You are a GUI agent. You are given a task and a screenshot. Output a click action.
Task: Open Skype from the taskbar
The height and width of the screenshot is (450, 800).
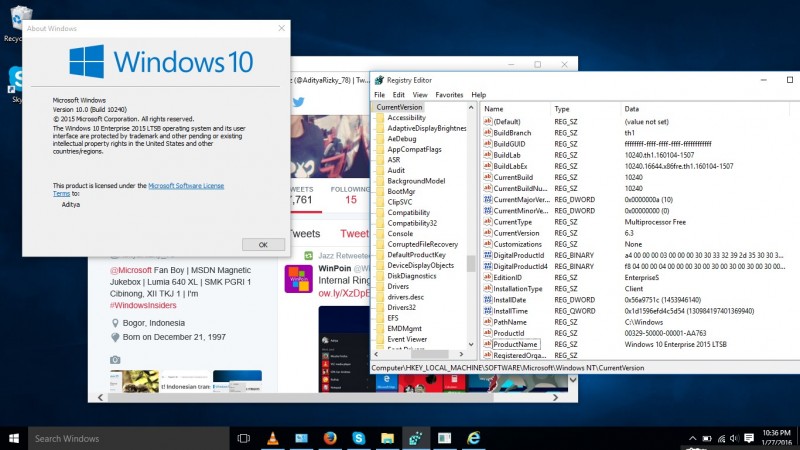point(359,438)
